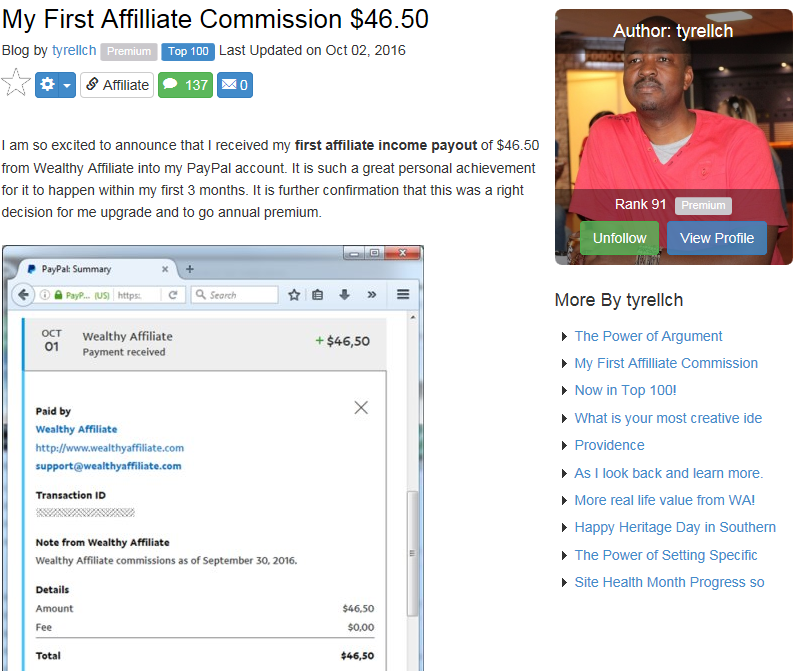Open 'The Power of Setting Specific' post

pyautogui.click(x=666, y=555)
